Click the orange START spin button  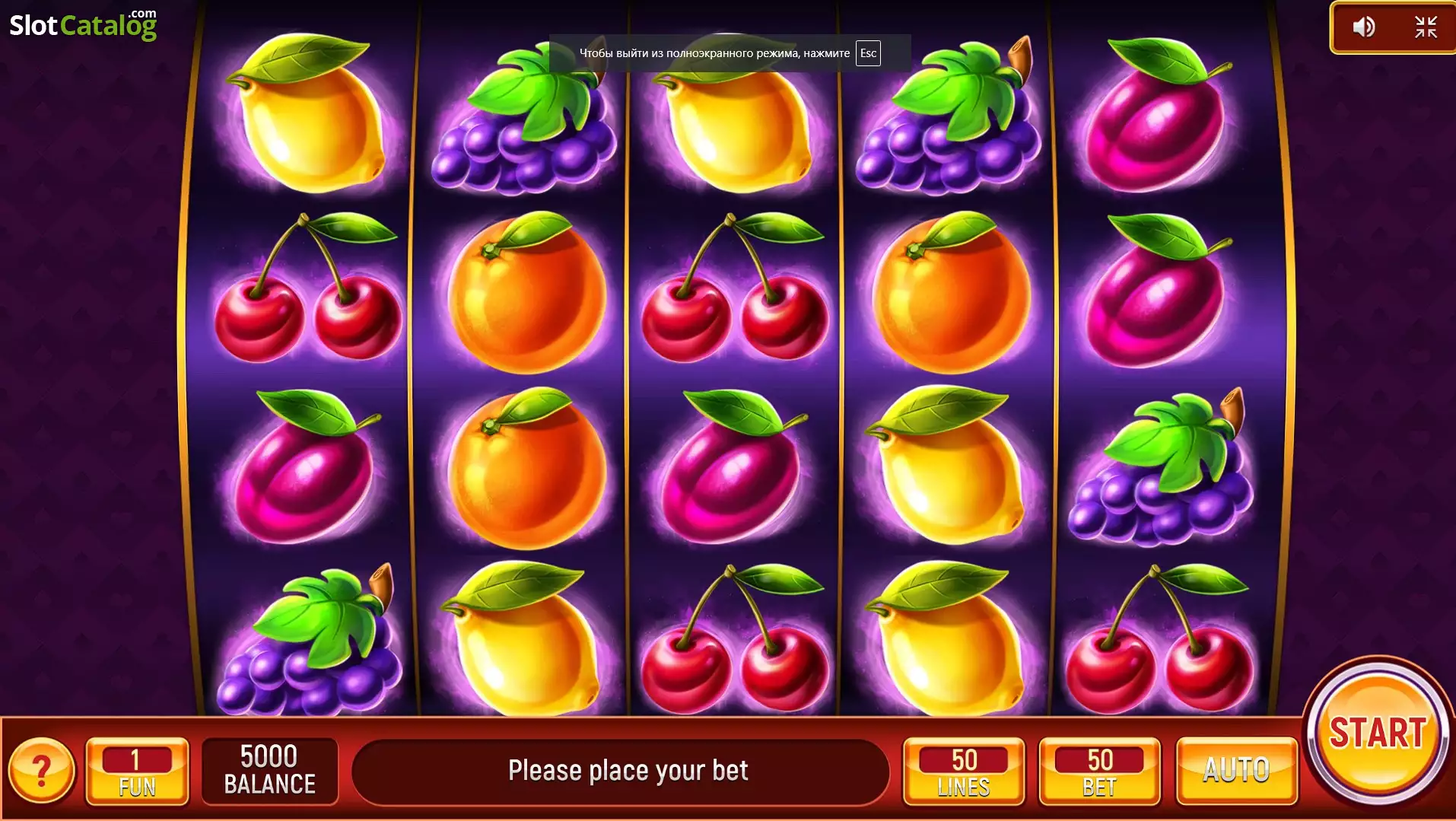tap(1377, 733)
